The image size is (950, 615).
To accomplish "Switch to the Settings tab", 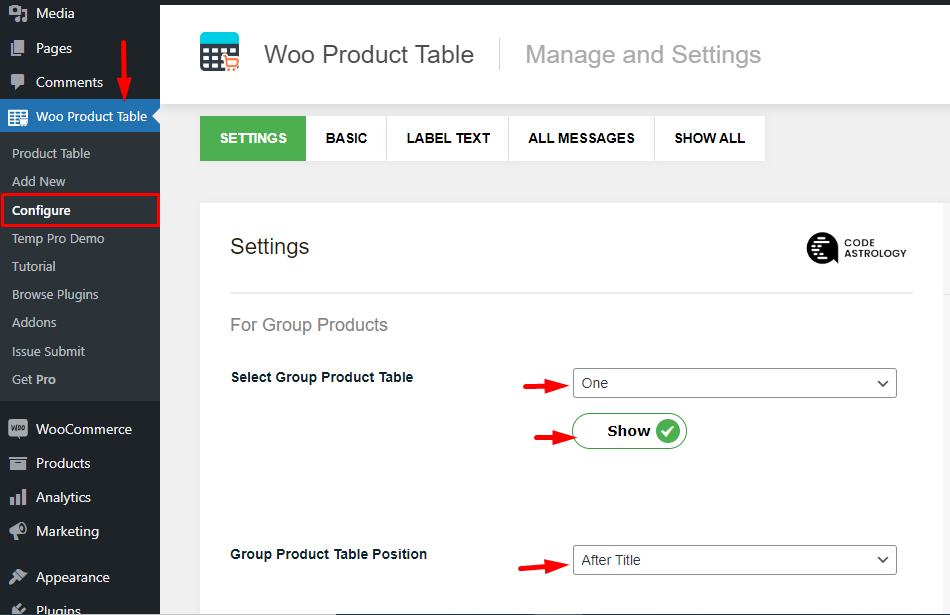I will coord(253,138).
